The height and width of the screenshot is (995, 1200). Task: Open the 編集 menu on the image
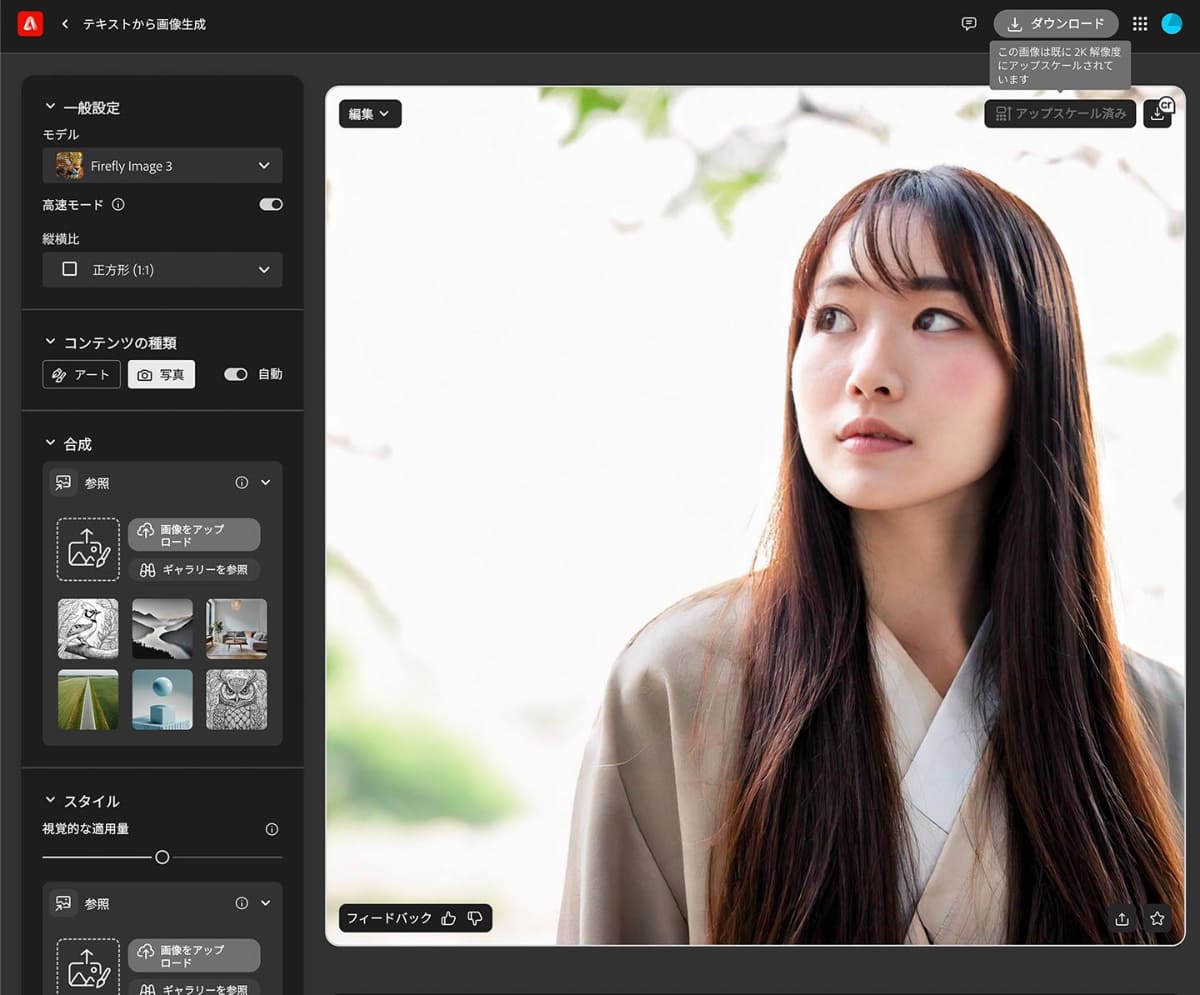click(369, 114)
